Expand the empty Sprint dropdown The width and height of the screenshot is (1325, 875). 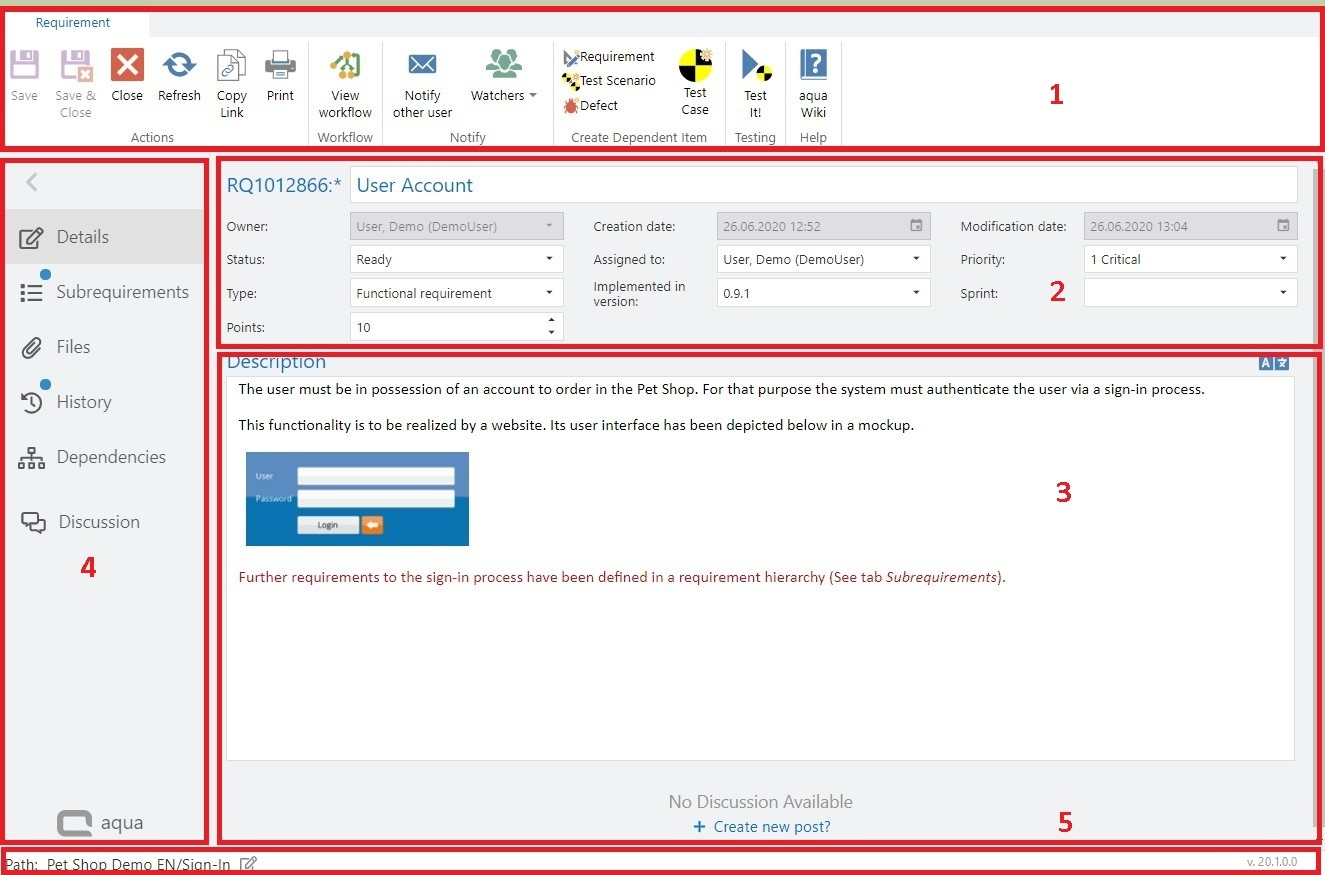pyautogui.click(x=1283, y=293)
